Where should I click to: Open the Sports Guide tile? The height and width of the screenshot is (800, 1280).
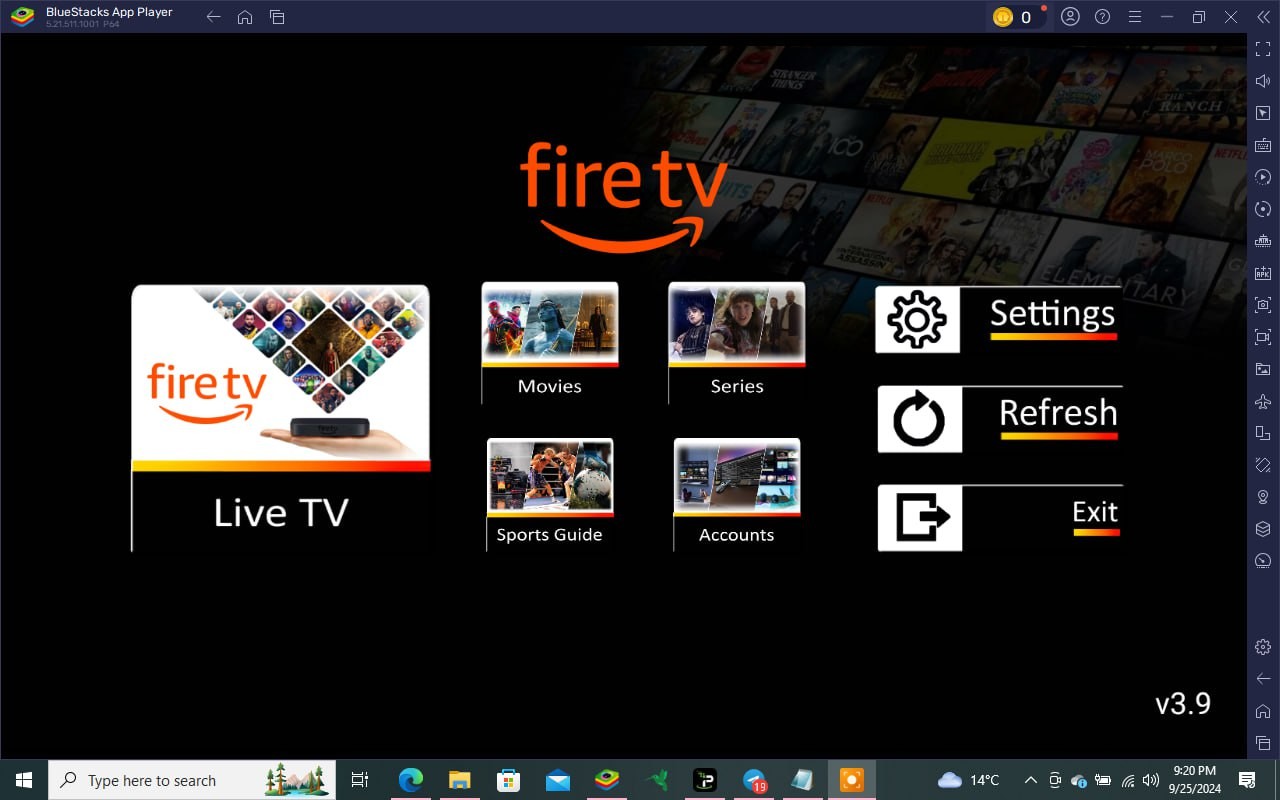tap(549, 494)
